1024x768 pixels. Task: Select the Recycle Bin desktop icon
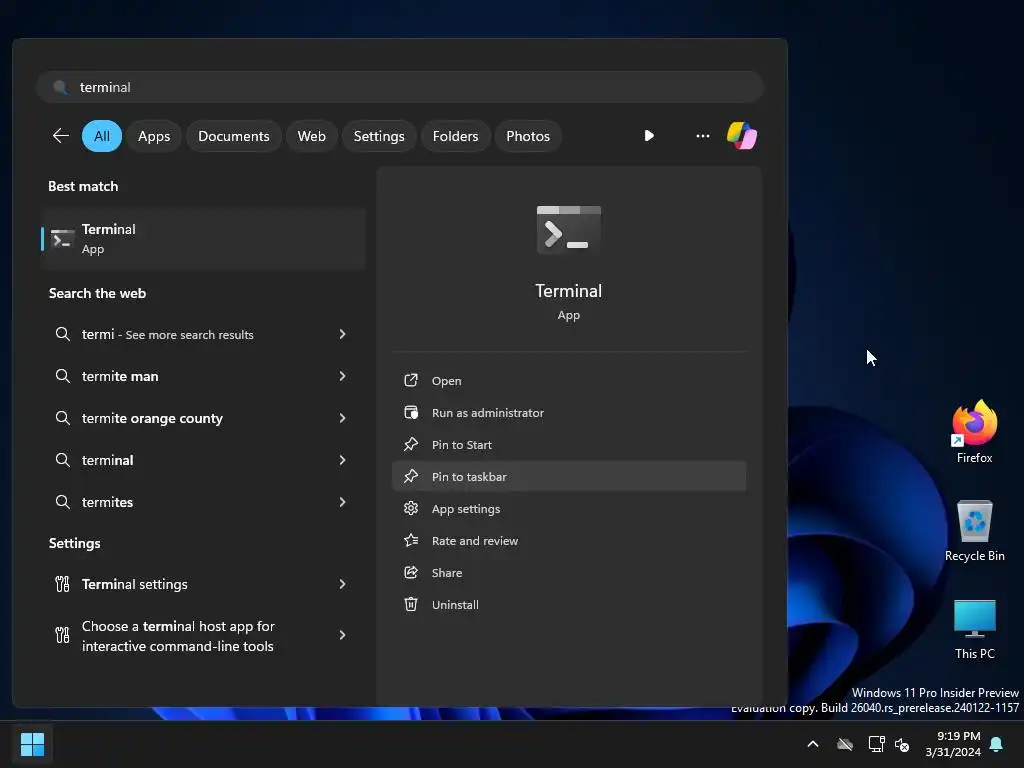pyautogui.click(x=974, y=530)
